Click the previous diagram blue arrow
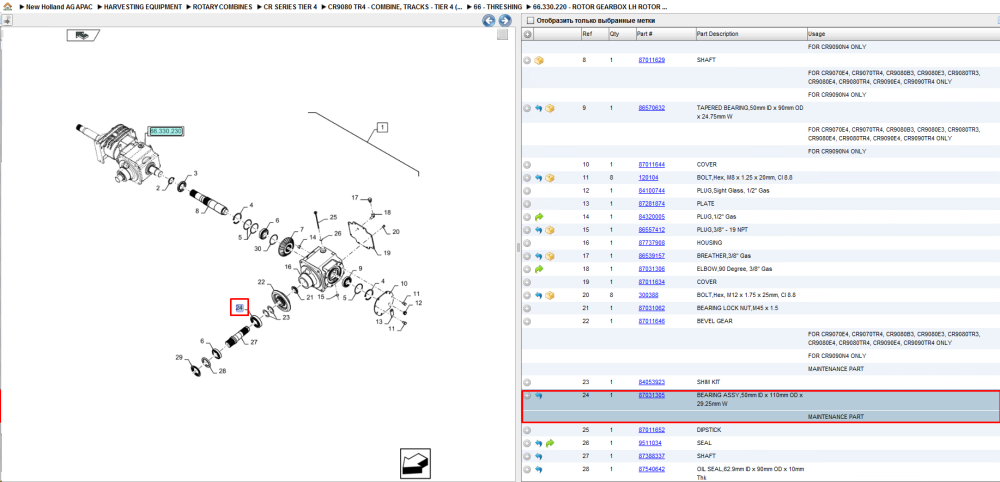This screenshot has height=482, width=1000. (489, 20)
